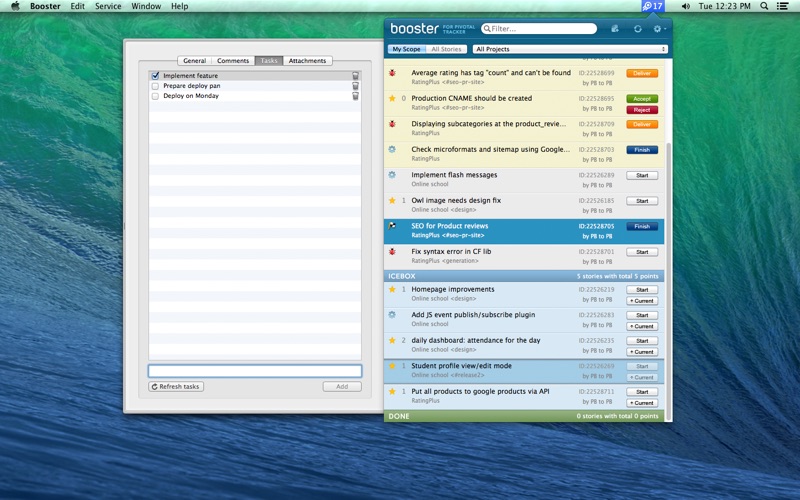The image size is (800, 500).
Task: Click the ICEBOX section header
Action: point(524,276)
